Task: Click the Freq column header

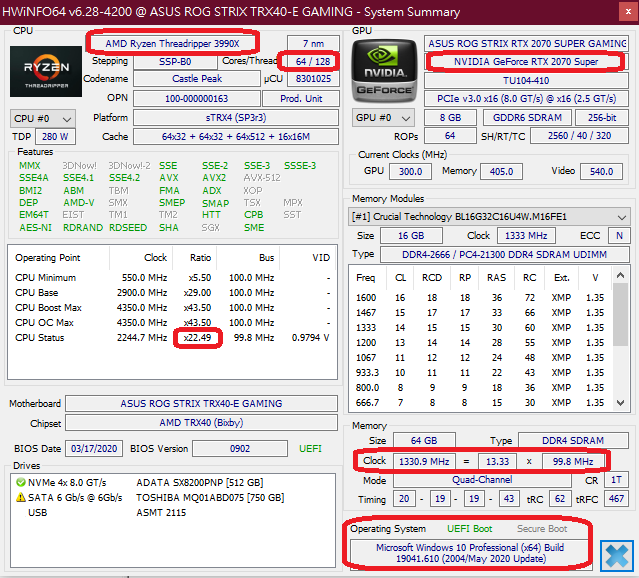Action: (366, 278)
